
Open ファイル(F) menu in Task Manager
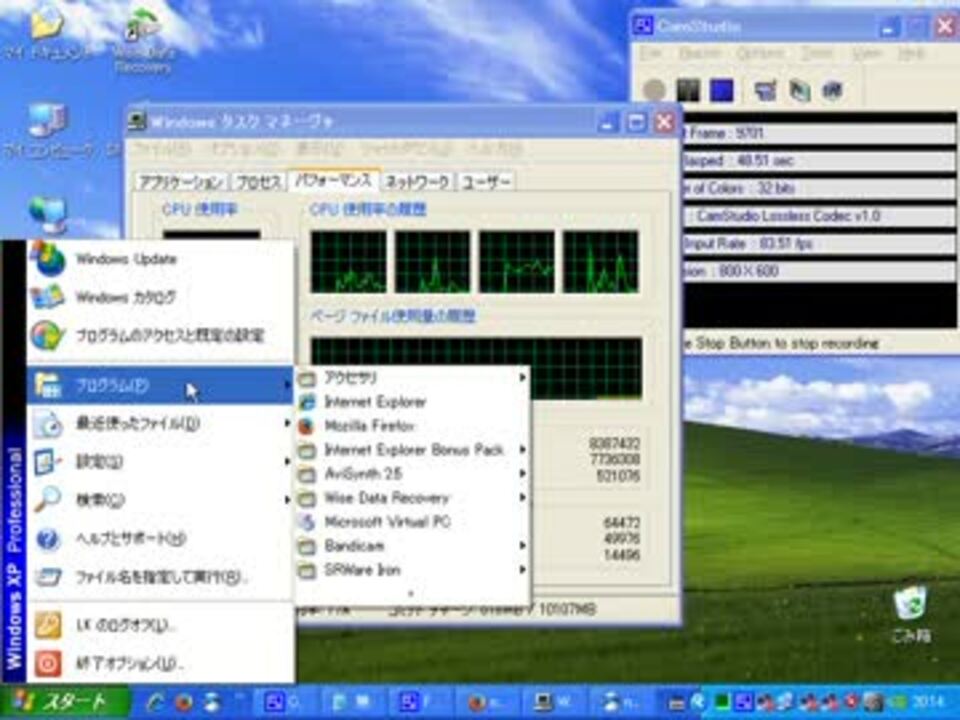[162, 149]
